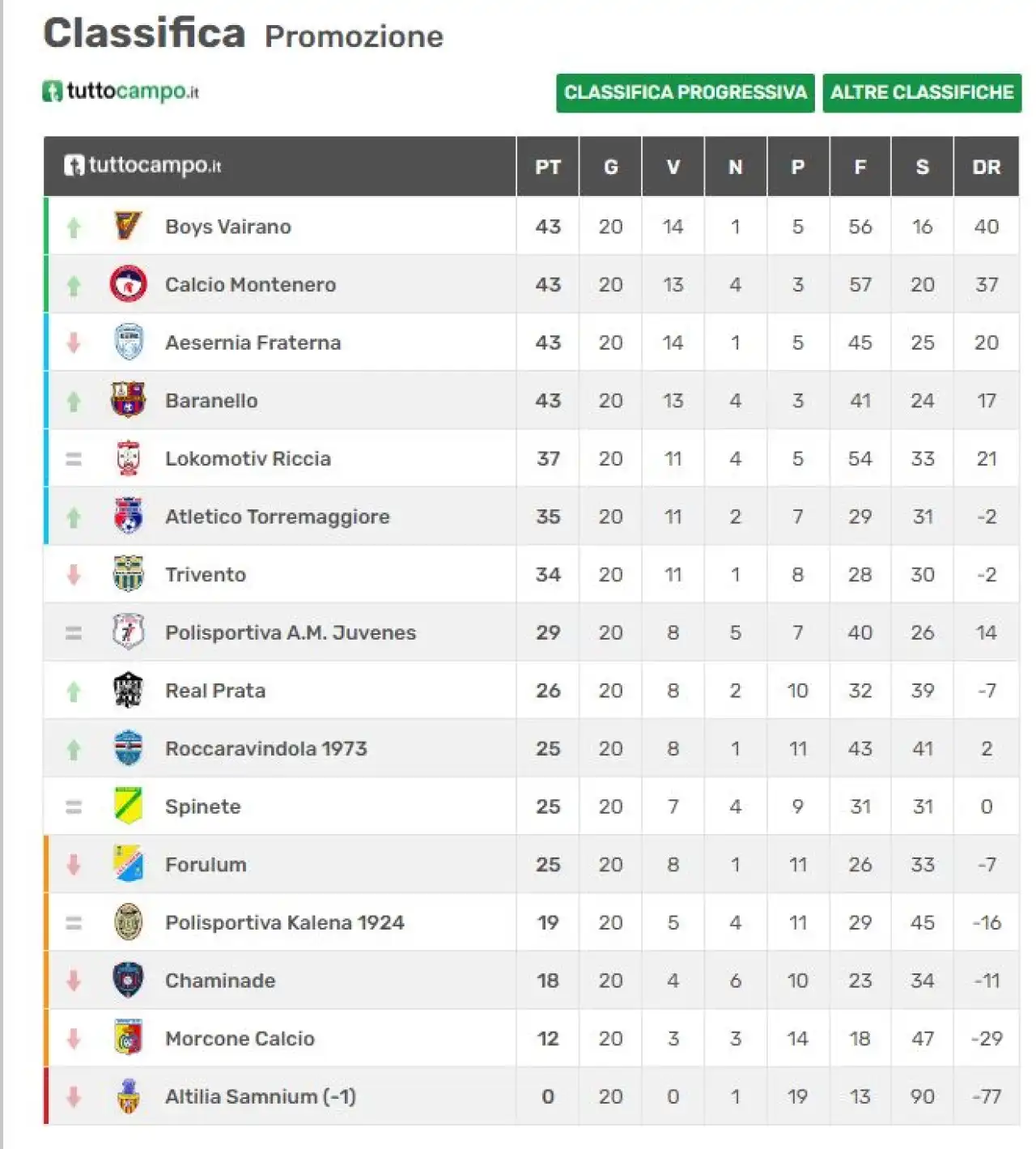Sort table by the DR column header

click(x=986, y=167)
